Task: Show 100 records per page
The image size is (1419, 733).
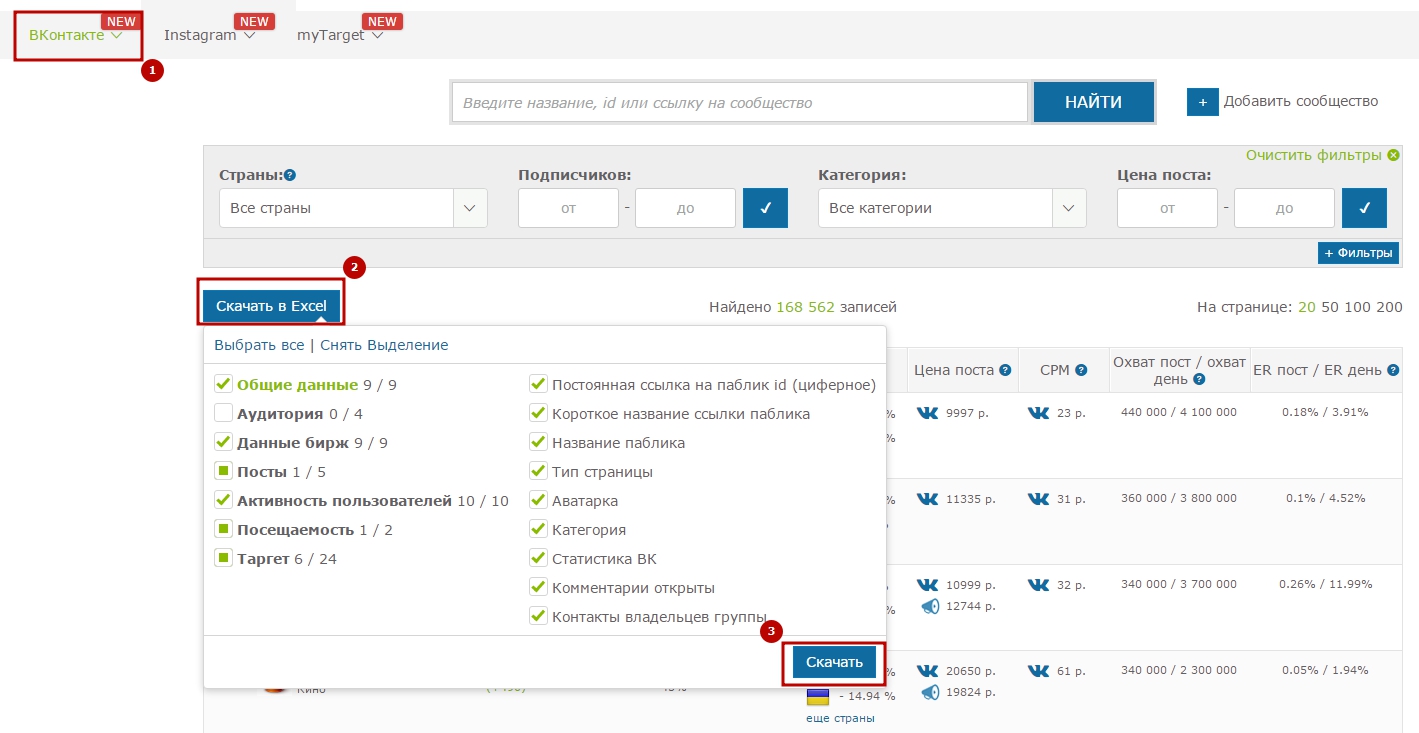Action: [1357, 307]
